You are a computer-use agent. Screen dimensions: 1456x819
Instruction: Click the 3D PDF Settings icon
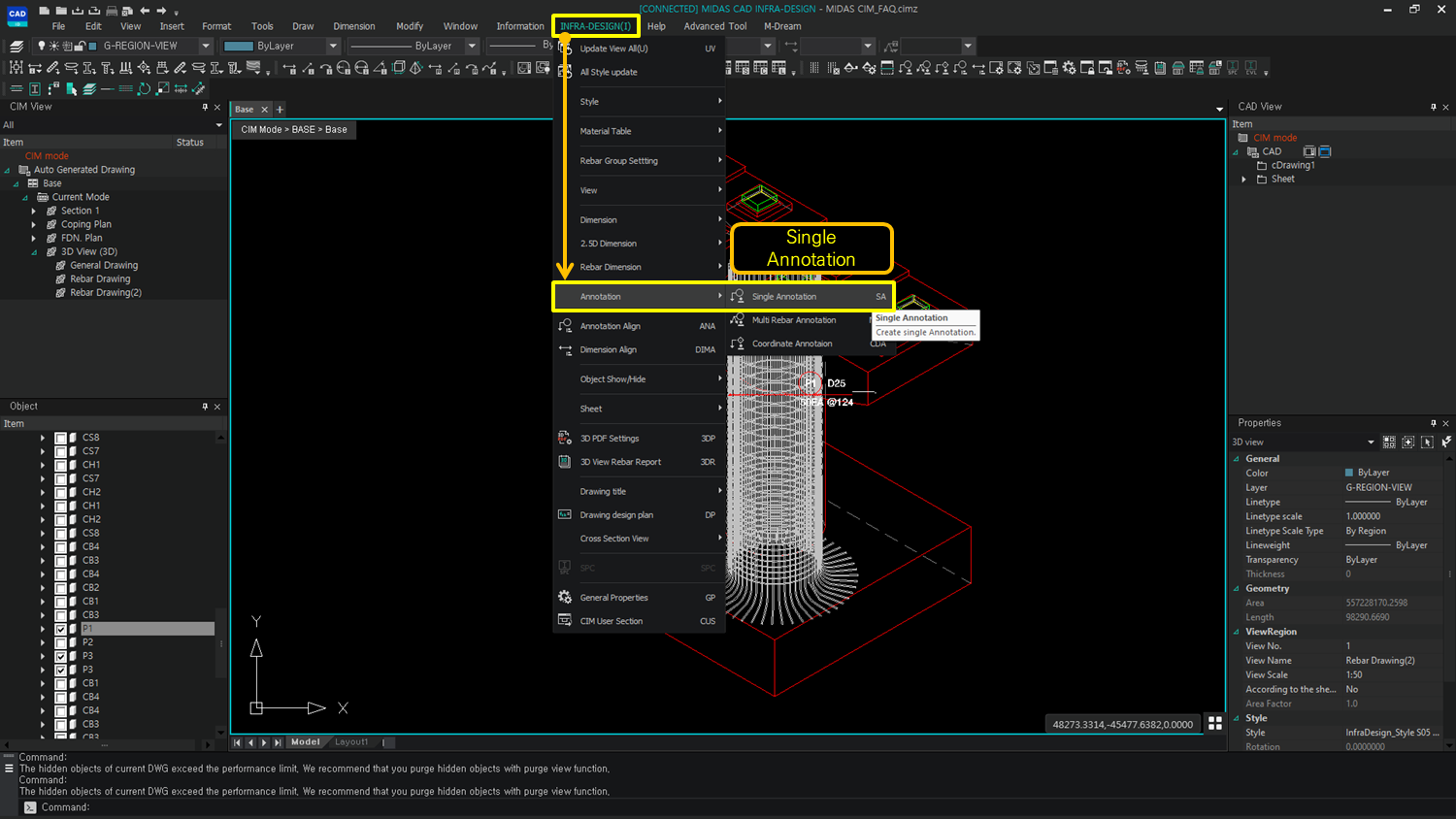tap(565, 438)
